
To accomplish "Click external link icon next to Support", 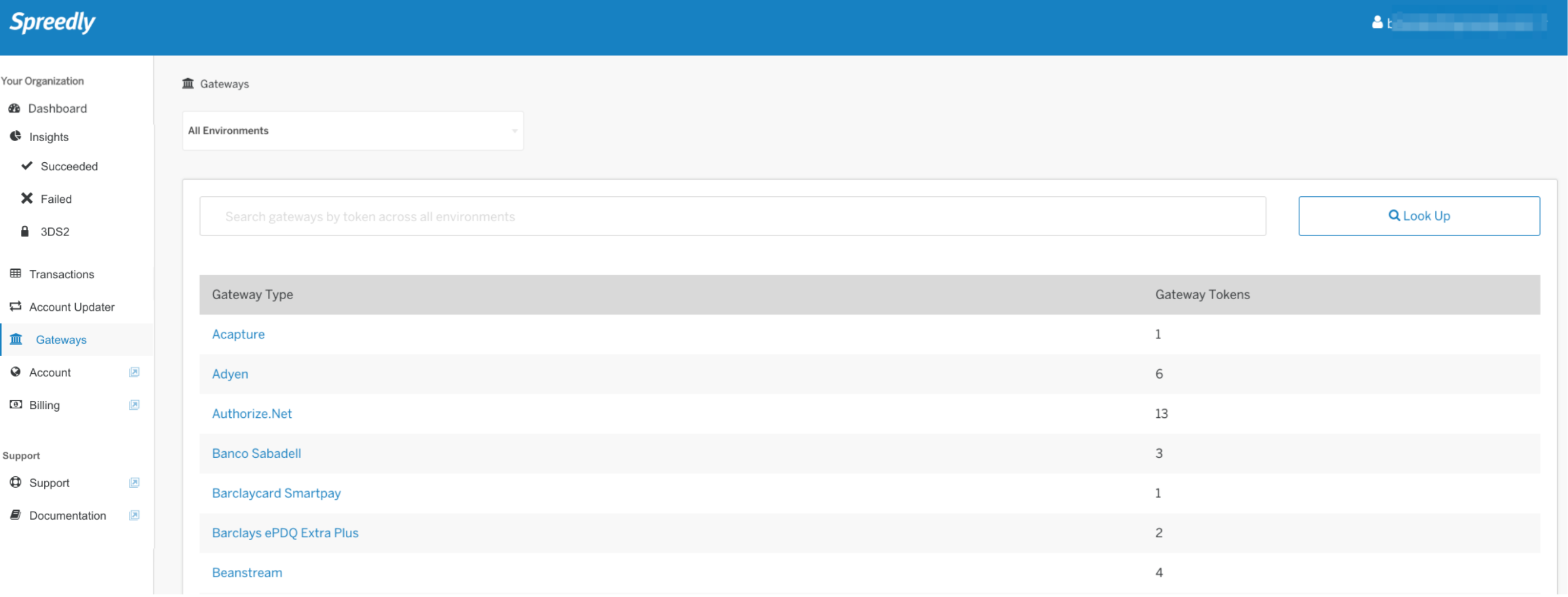I will 134,482.
